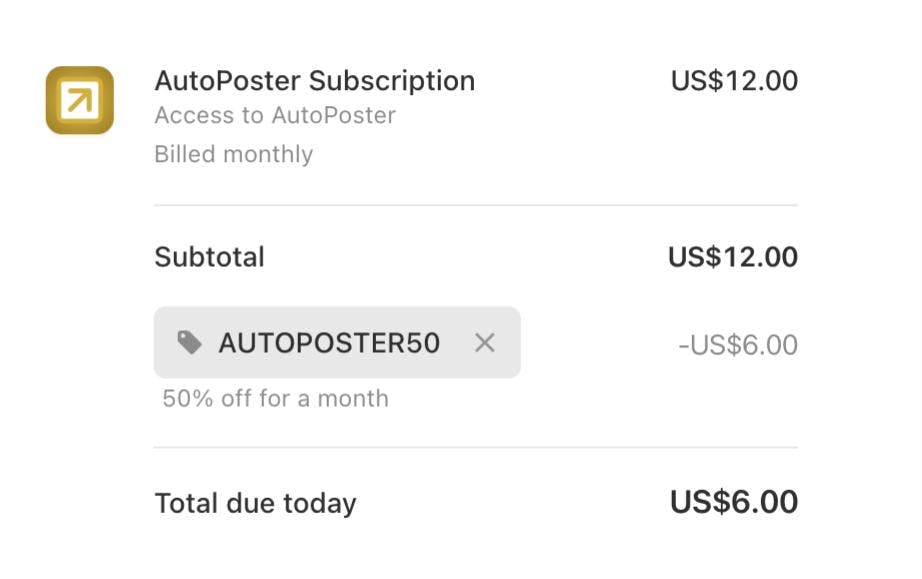The height and width of the screenshot is (579, 922).
Task: Click the tag icon in promo chip
Action: pos(189,343)
